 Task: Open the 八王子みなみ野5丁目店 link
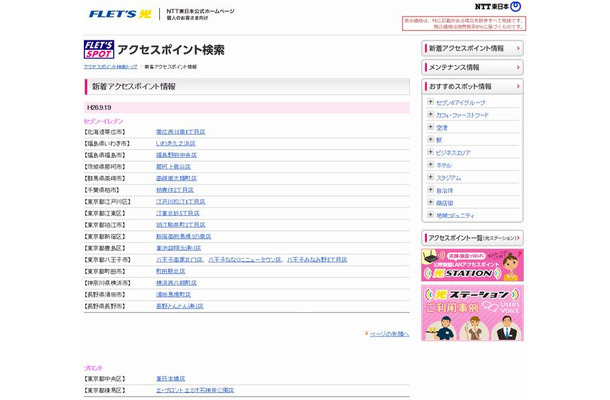coord(317,260)
